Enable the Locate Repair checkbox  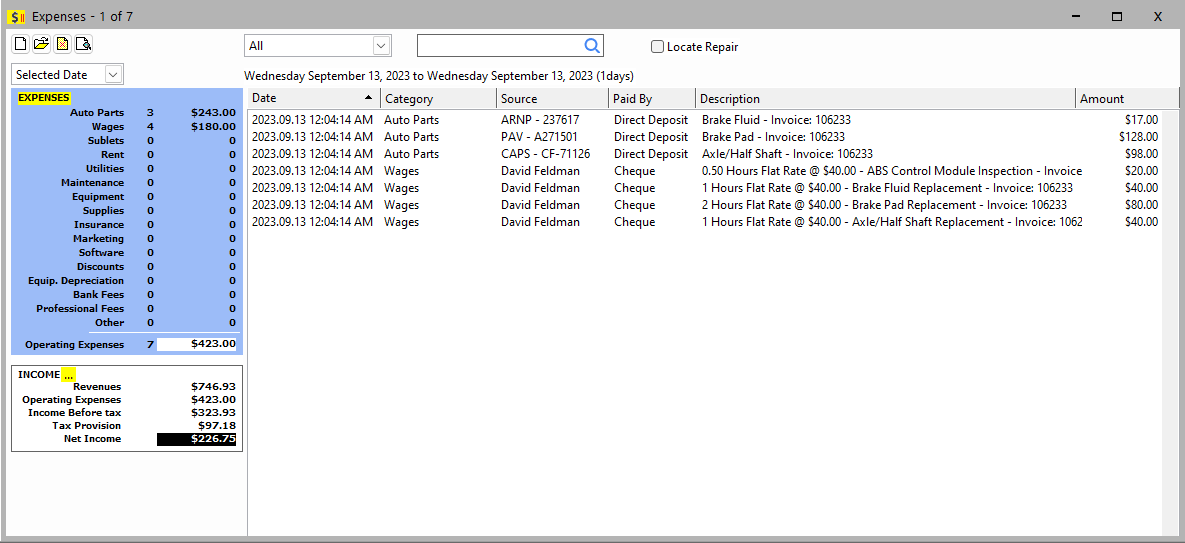coord(657,47)
